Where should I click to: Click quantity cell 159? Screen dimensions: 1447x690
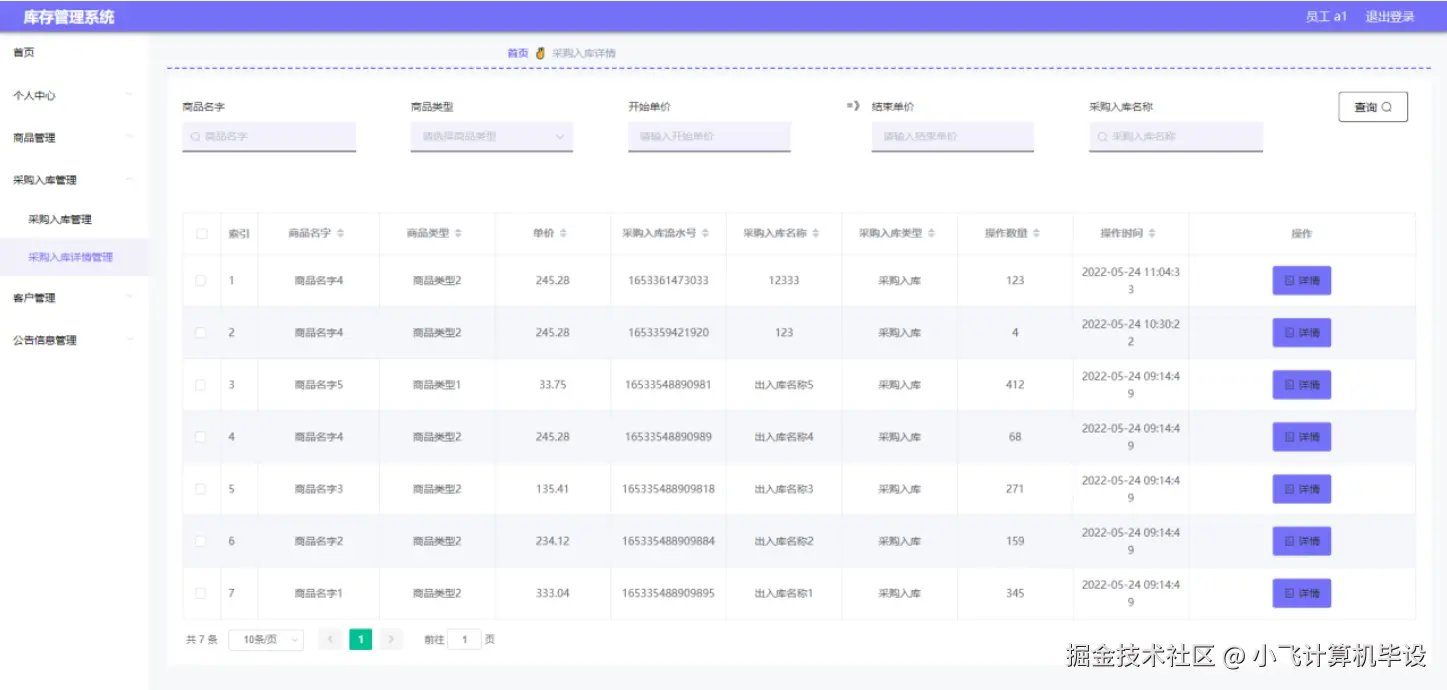click(x=1015, y=541)
